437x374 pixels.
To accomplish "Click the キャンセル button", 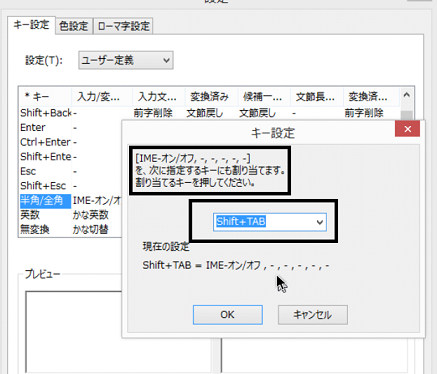I will [313, 315].
